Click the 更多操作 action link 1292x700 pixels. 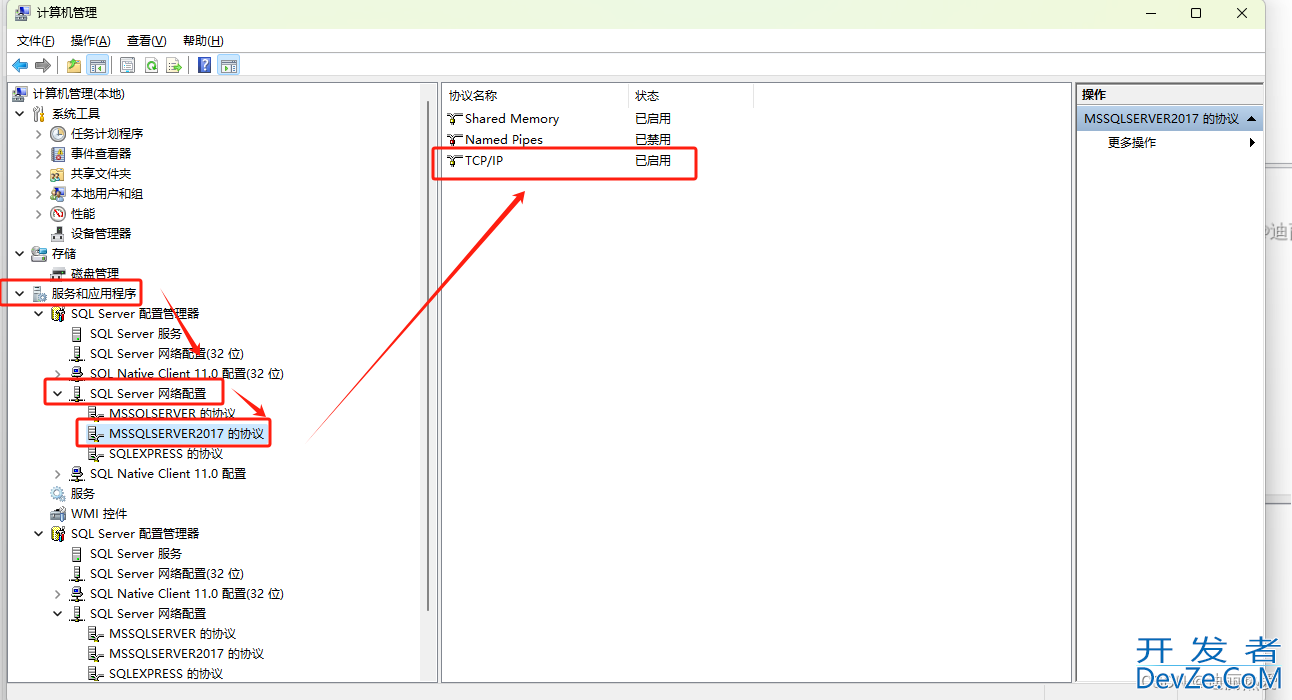click(x=1132, y=142)
